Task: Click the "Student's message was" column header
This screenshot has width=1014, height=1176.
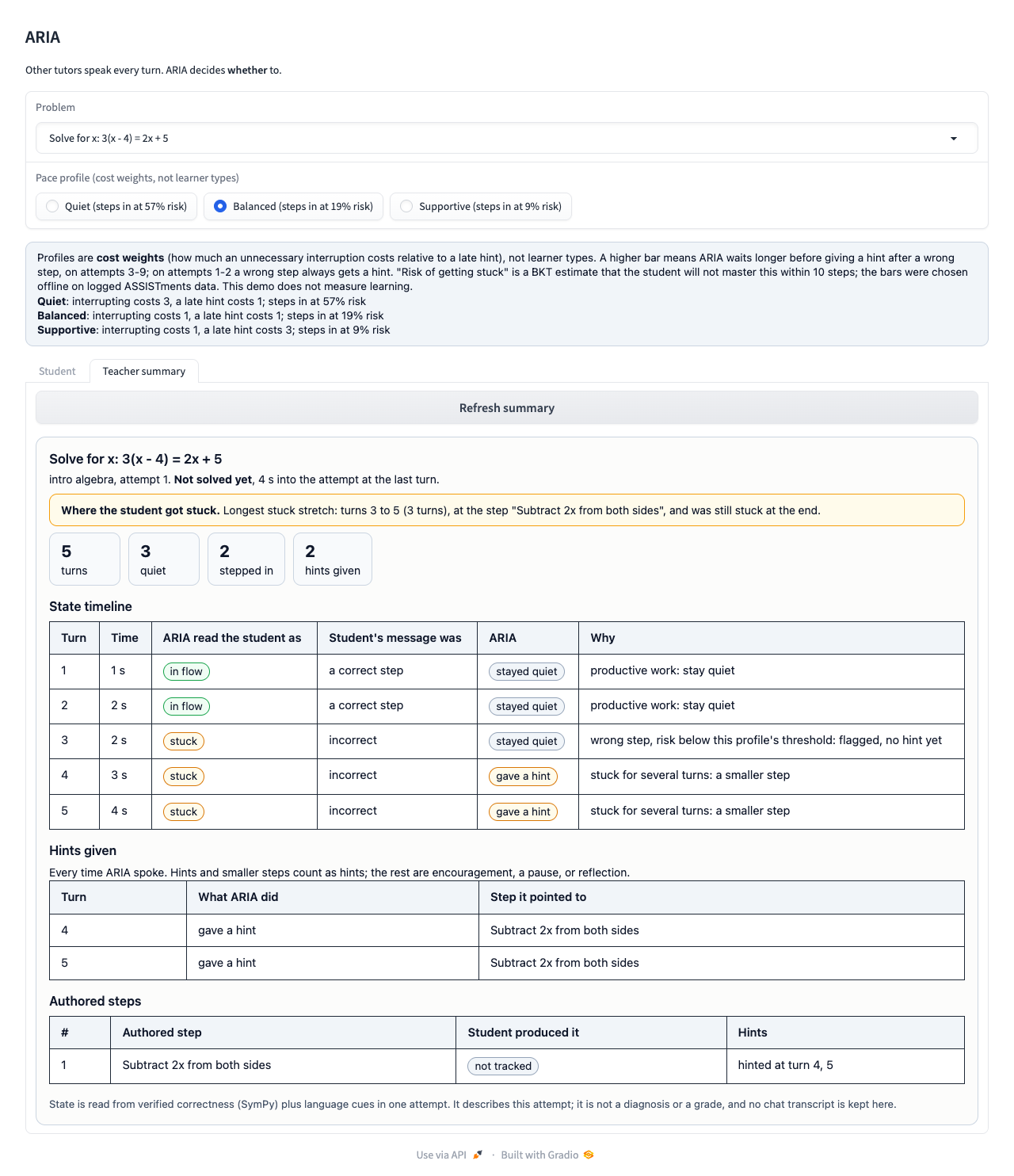Action: pos(397,638)
